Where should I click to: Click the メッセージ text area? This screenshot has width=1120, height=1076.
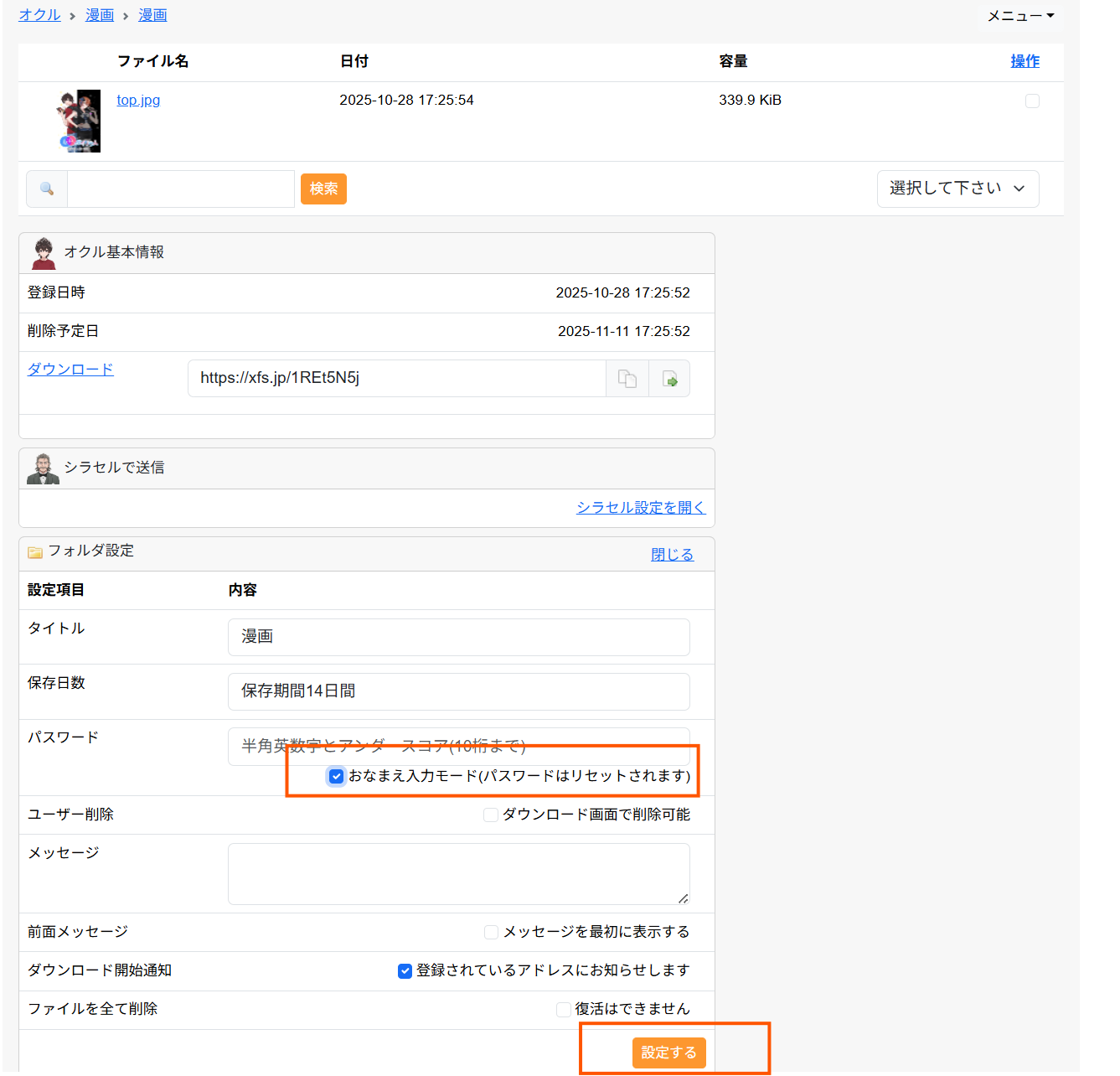click(x=458, y=873)
